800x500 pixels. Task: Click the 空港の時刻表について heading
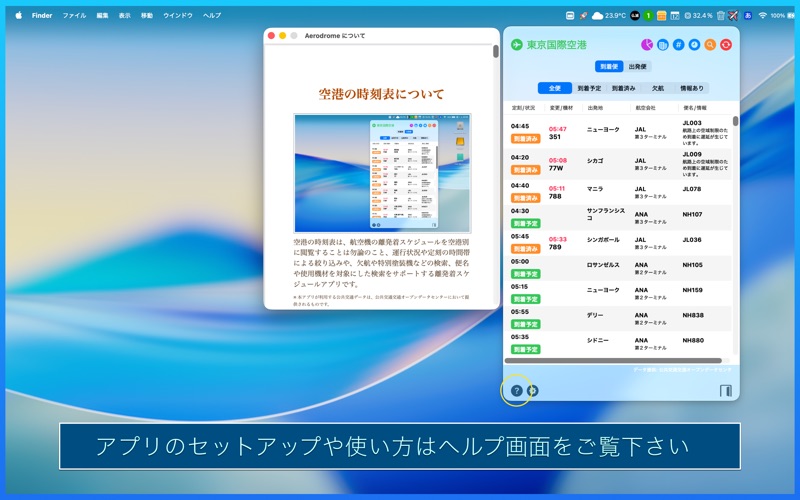[x=381, y=94]
